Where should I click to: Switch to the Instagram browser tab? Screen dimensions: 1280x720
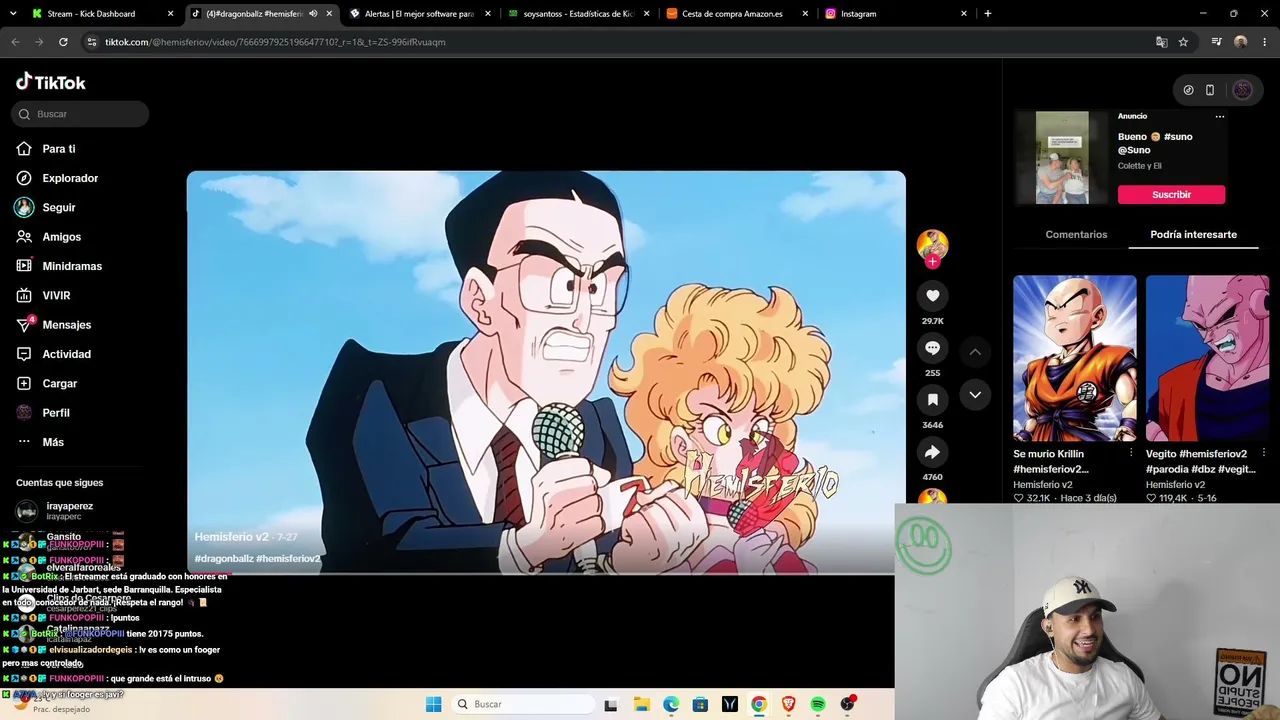[x=858, y=14]
